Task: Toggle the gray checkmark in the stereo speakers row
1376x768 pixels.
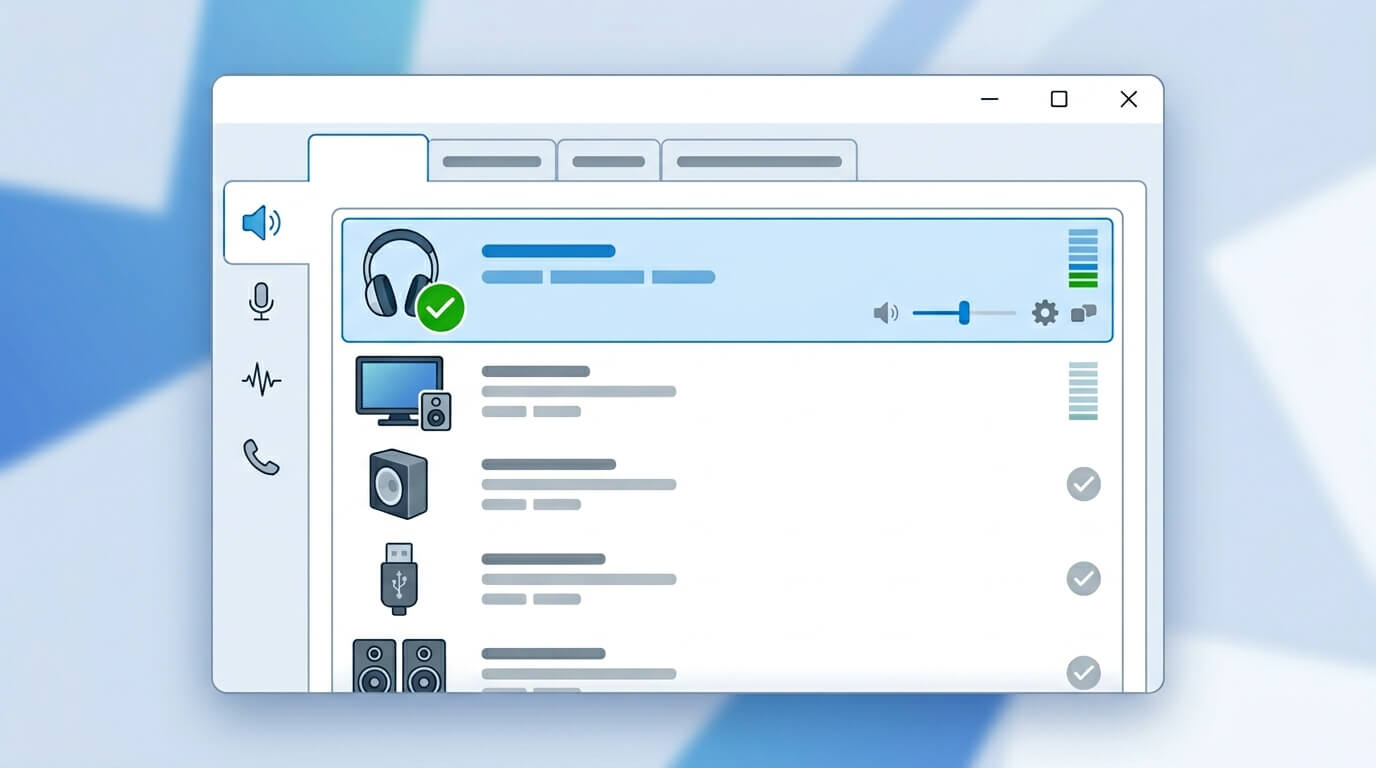Action: 1083,672
